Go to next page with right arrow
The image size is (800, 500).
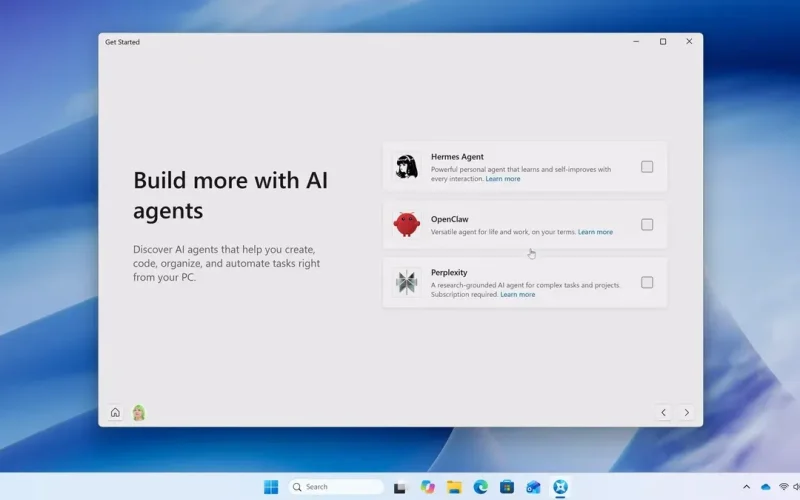point(686,412)
